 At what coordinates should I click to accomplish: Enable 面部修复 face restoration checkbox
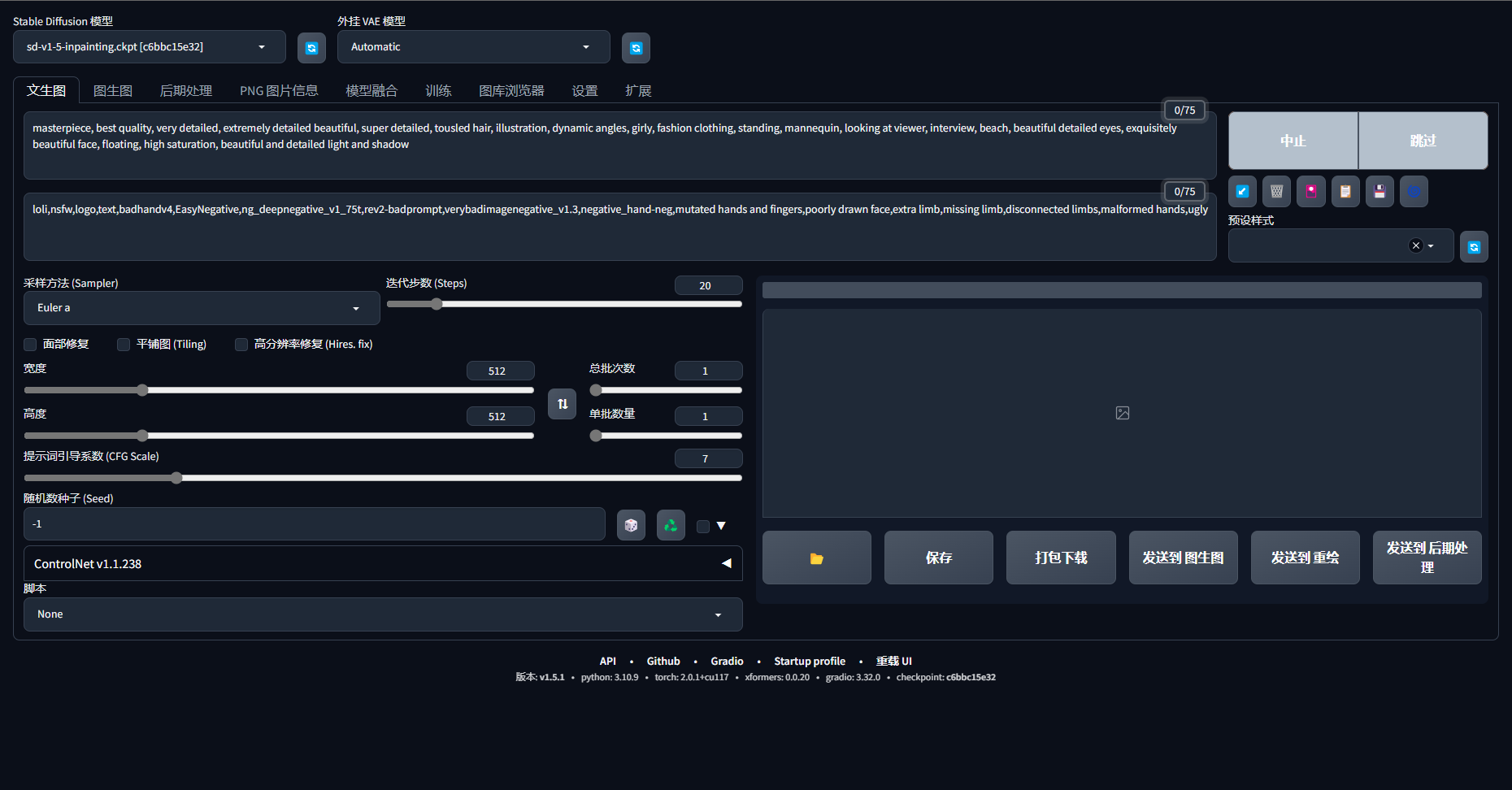point(30,344)
